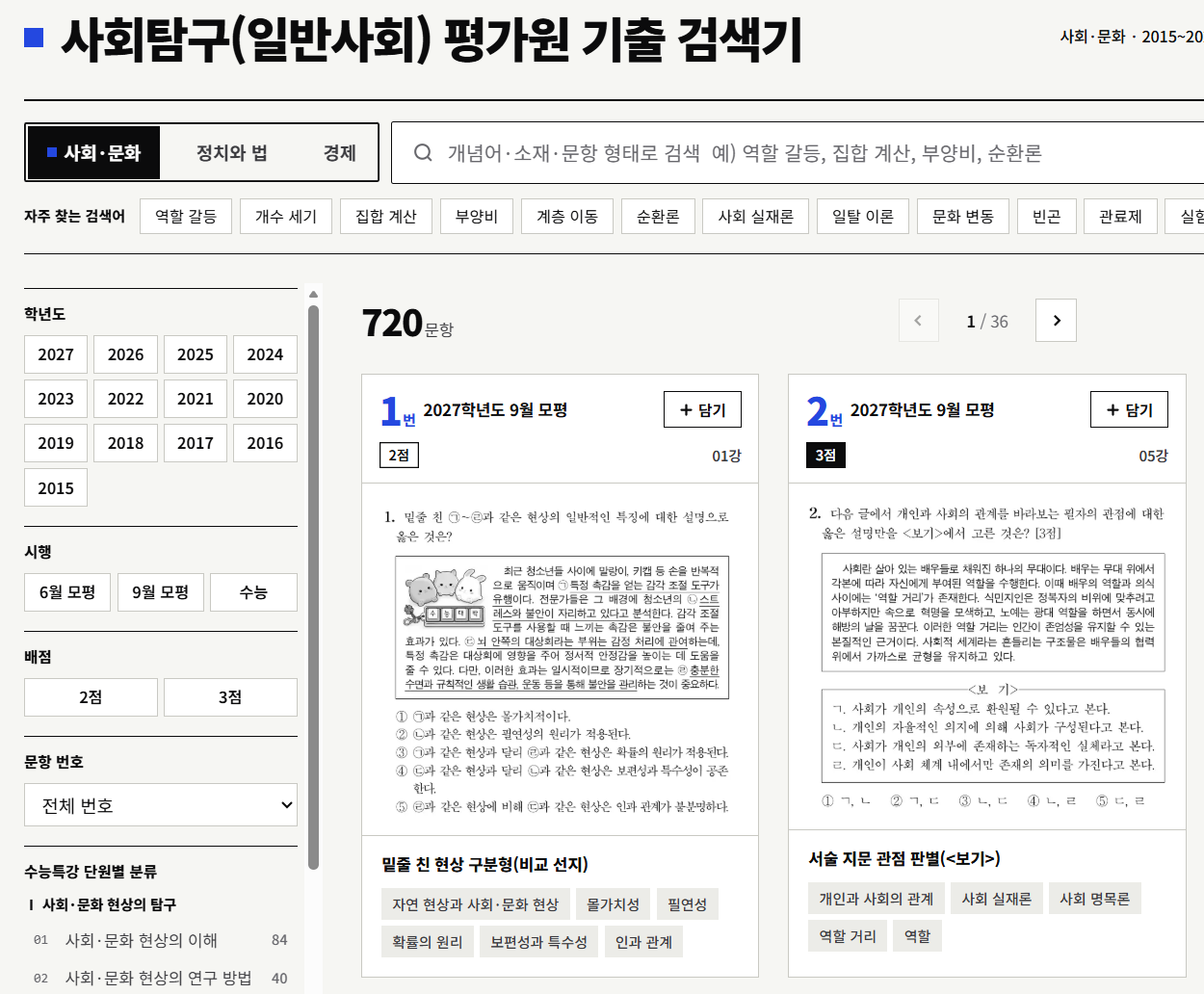
Task: Click the 개인과 사회의 관계 tag
Action: (x=877, y=899)
